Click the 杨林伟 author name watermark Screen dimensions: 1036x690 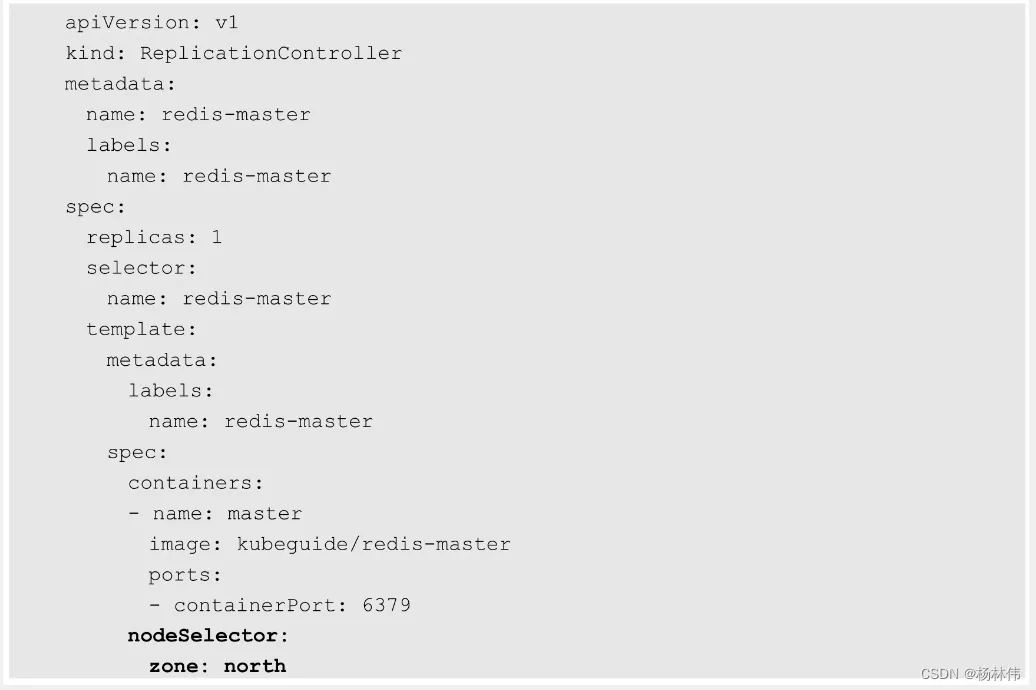999,674
